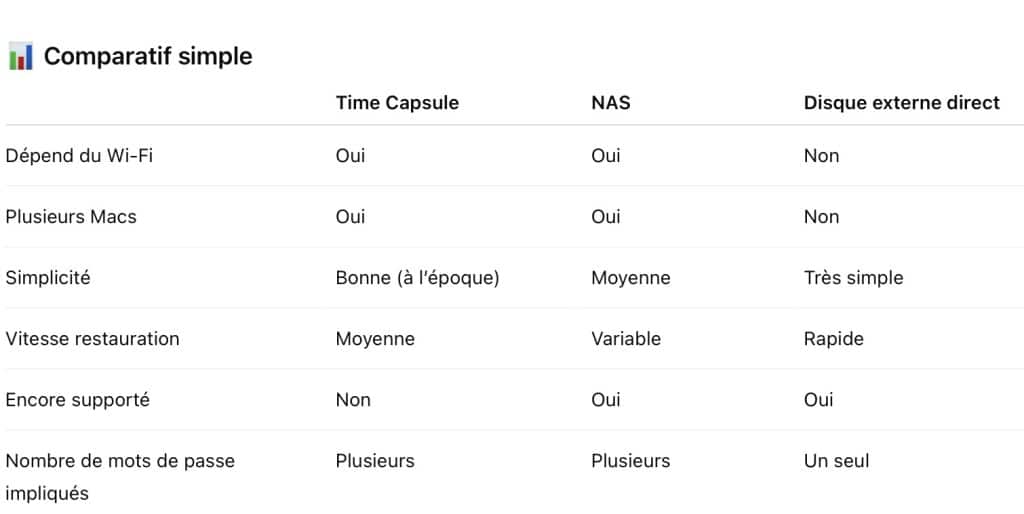Click "Moyenne" in the Vitesse restauration row
Viewport: 1024px width, 514px height.
375,338
